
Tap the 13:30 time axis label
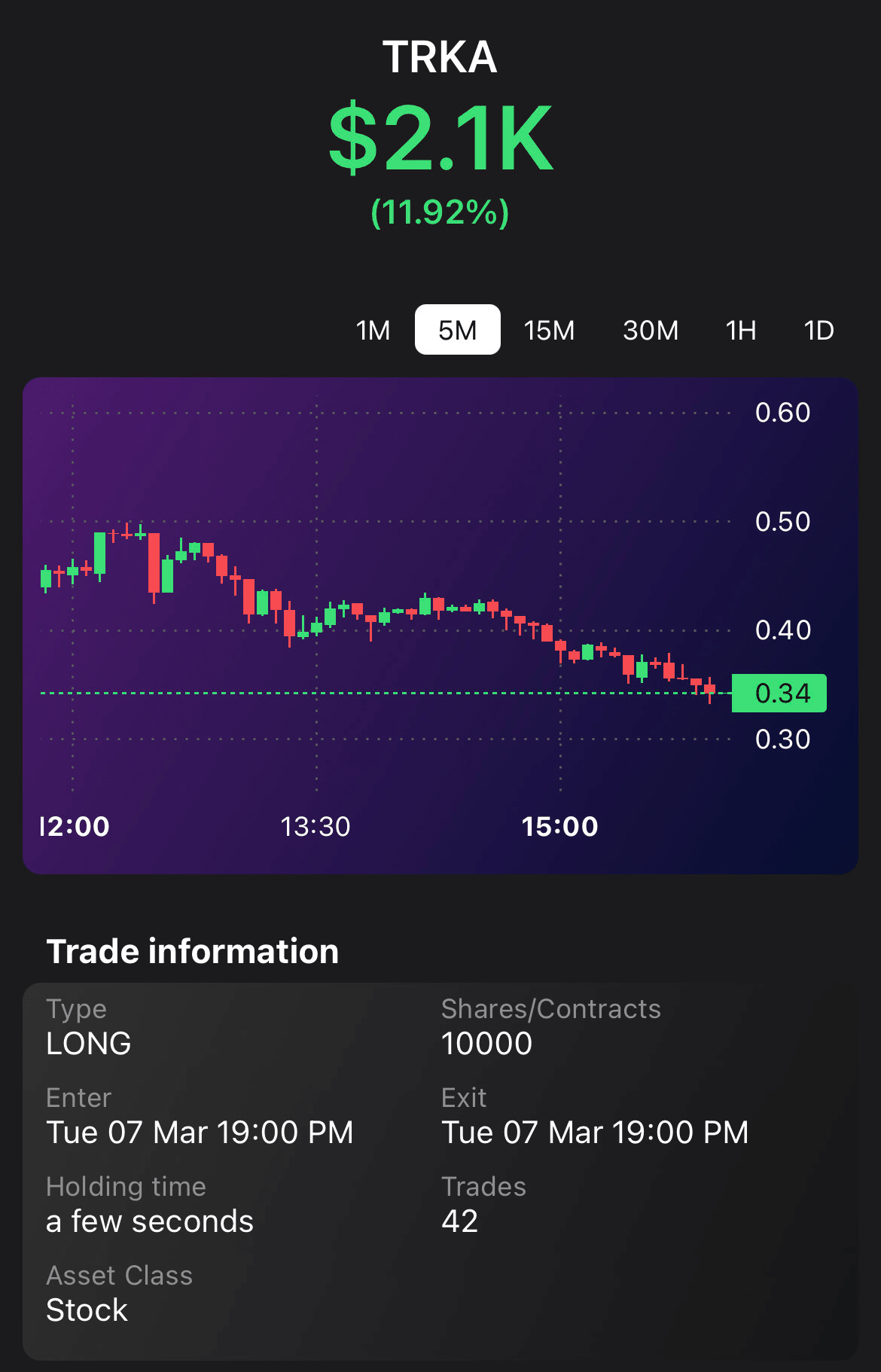(x=316, y=827)
